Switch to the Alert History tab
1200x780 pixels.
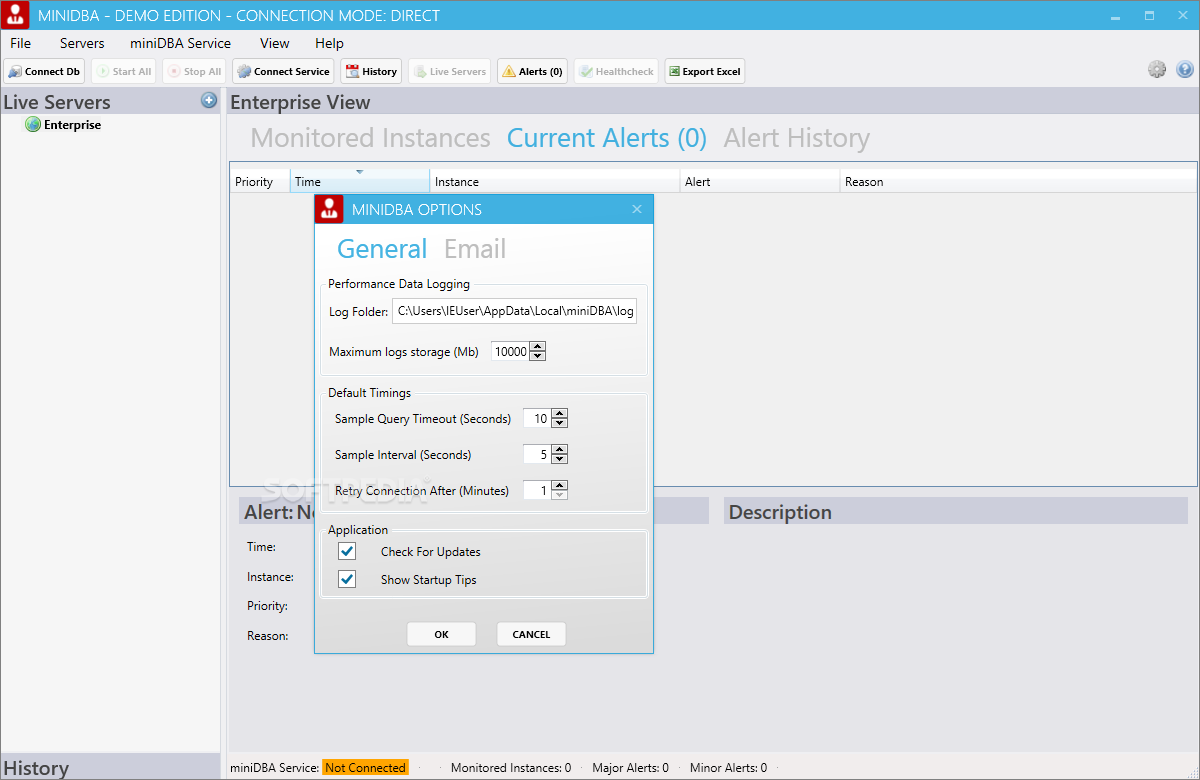[797, 138]
